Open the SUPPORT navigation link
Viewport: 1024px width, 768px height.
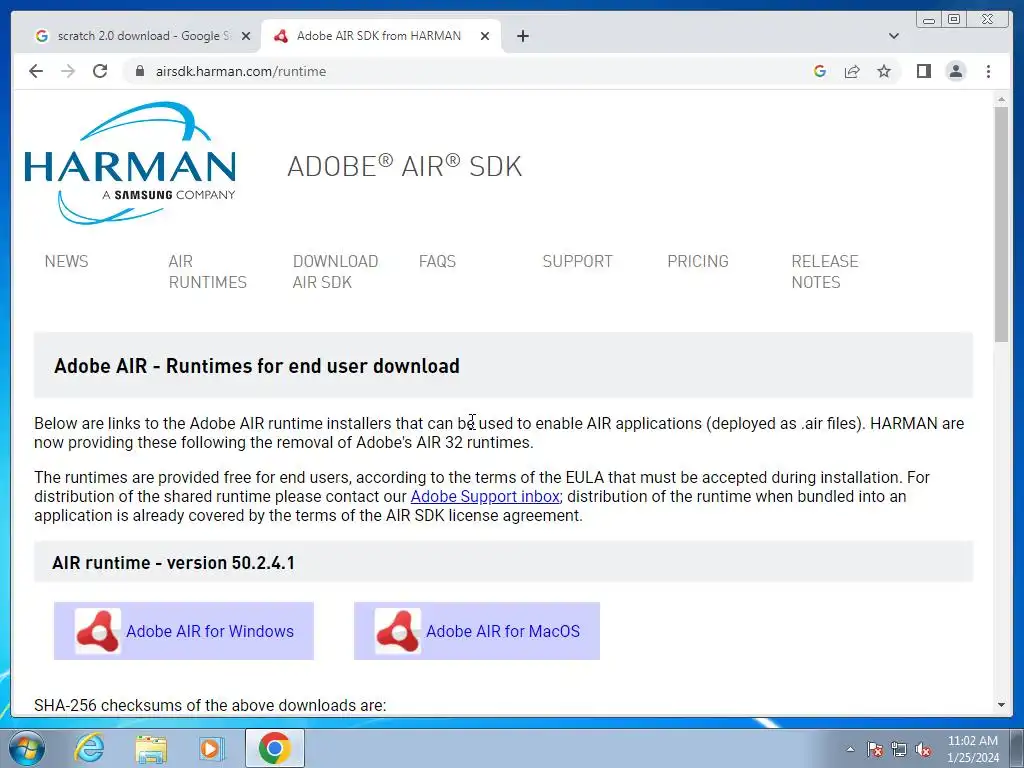click(x=577, y=261)
